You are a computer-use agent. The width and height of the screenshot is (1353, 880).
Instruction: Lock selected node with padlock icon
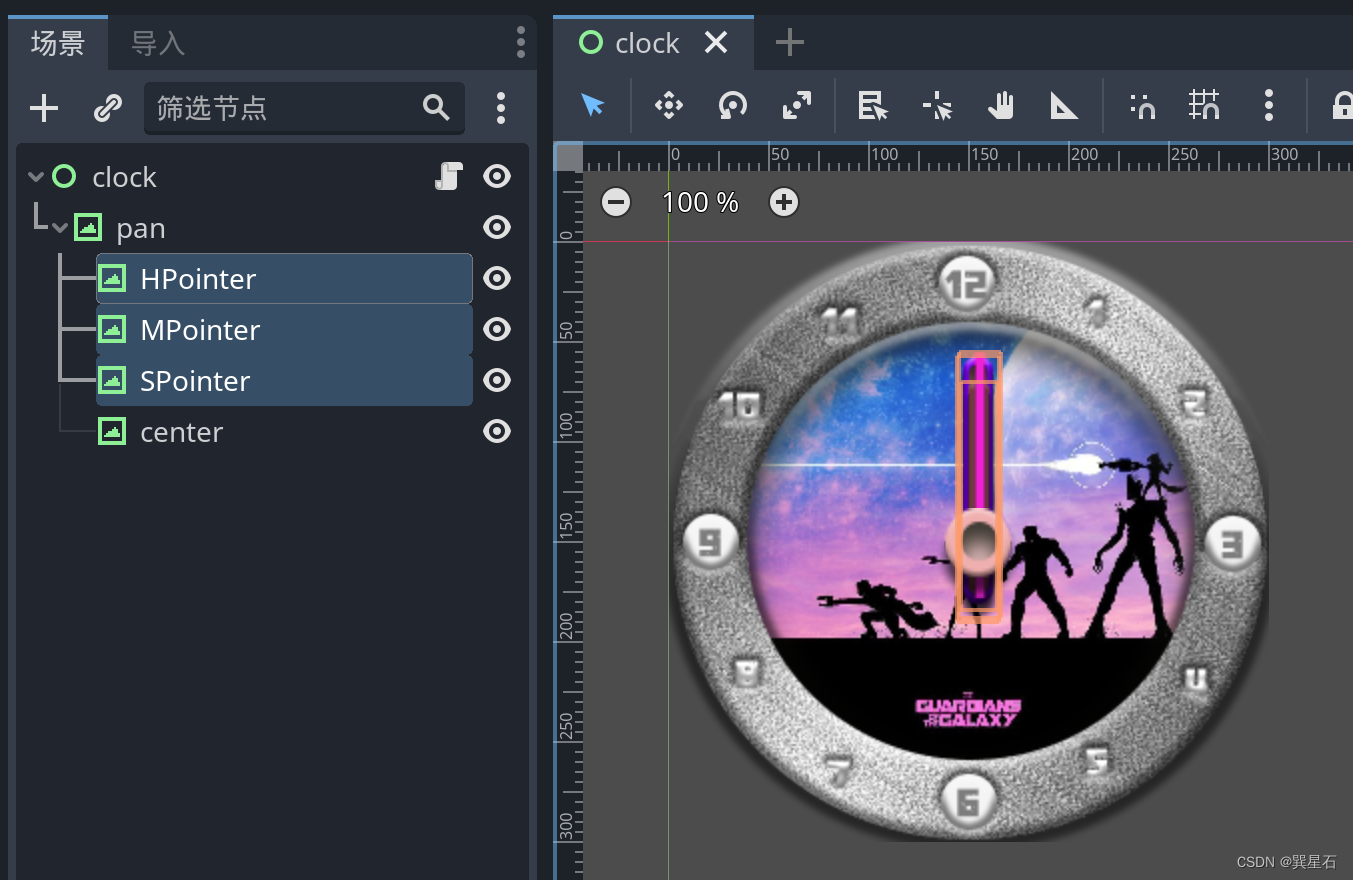point(1342,104)
